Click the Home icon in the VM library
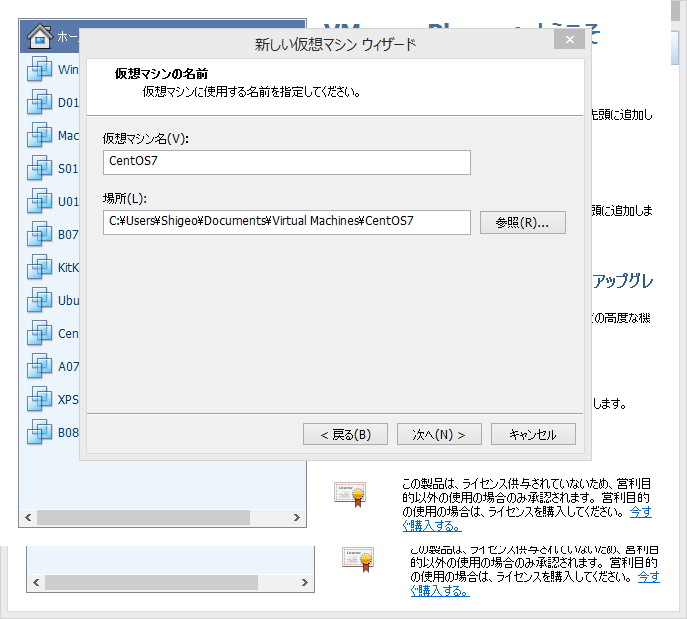687x619 pixels. point(40,36)
